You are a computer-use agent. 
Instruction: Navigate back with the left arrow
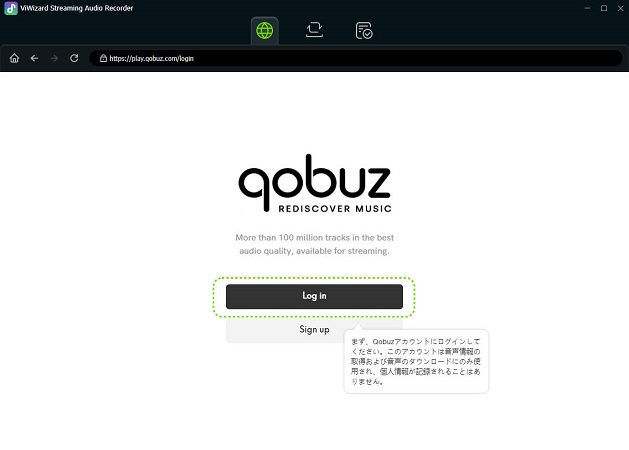pyautogui.click(x=34, y=58)
